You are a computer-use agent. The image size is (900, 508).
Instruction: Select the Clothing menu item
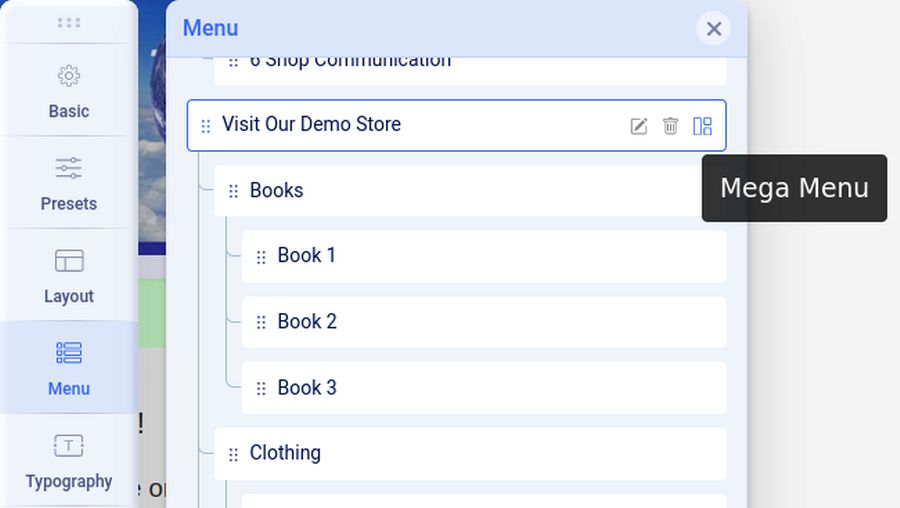point(285,453)
